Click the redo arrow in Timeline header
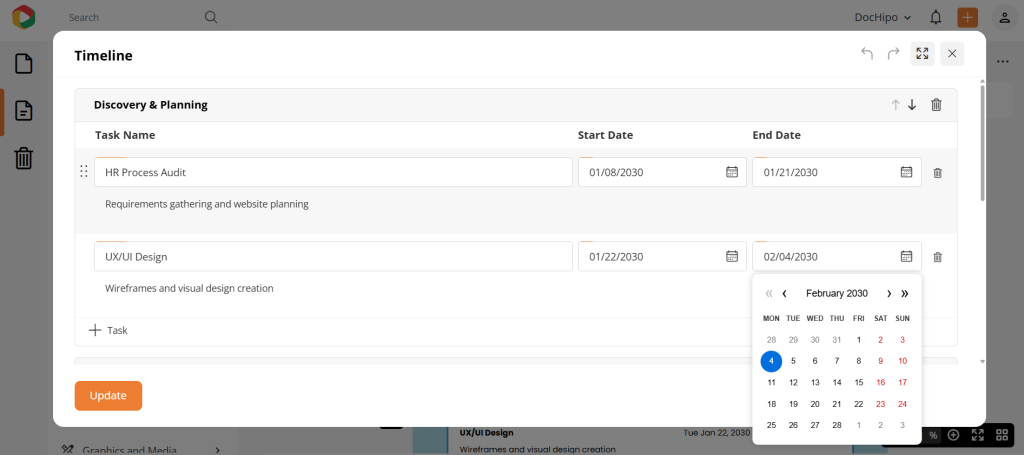The image size is (1024, 455). coord(893,54)
